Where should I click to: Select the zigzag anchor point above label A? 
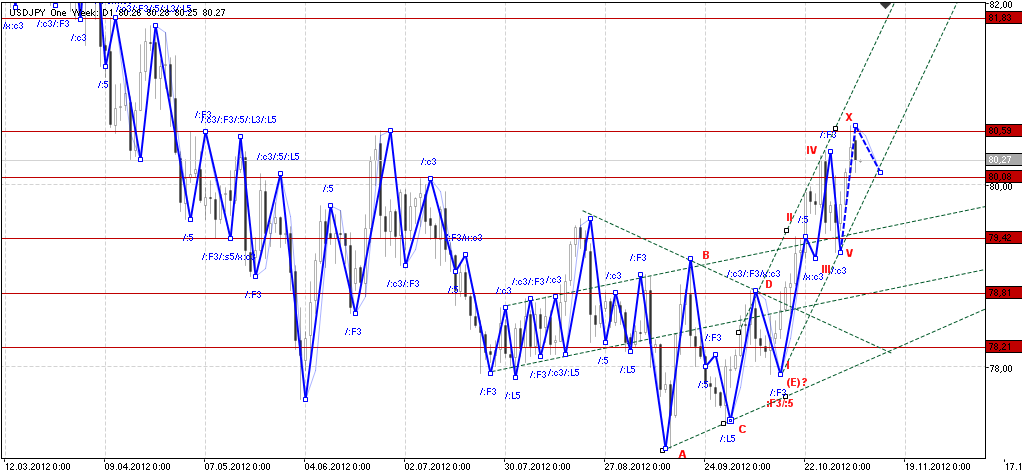[x=663, y=449]
